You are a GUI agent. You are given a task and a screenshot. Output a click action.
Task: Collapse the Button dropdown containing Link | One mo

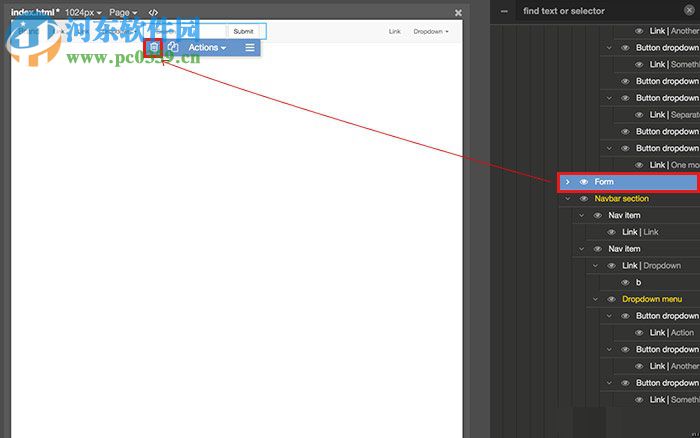pyautogui.click(x=609, y=148)
